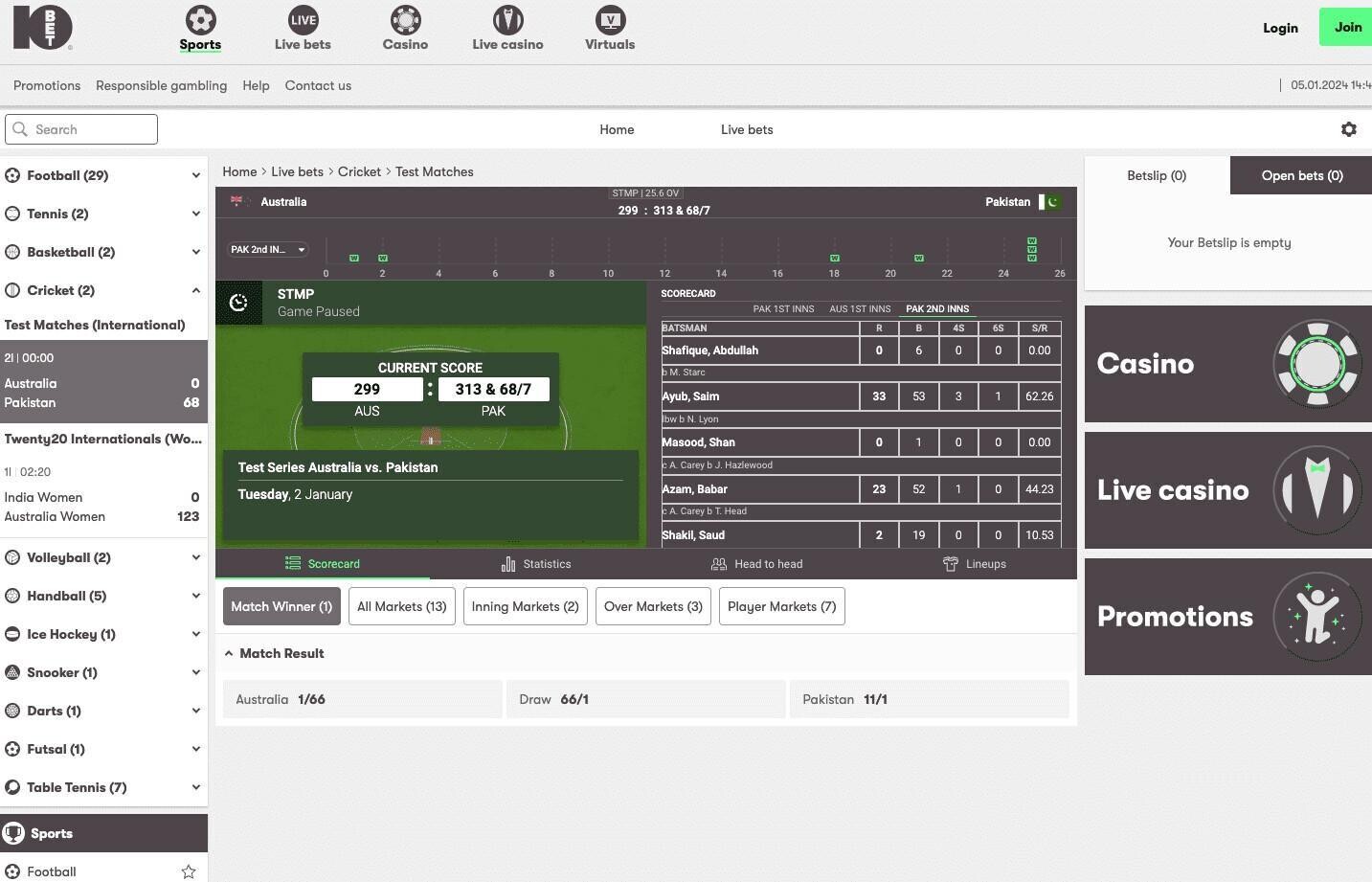Click the Tennis sport icon in sidebar

[12, 214]
